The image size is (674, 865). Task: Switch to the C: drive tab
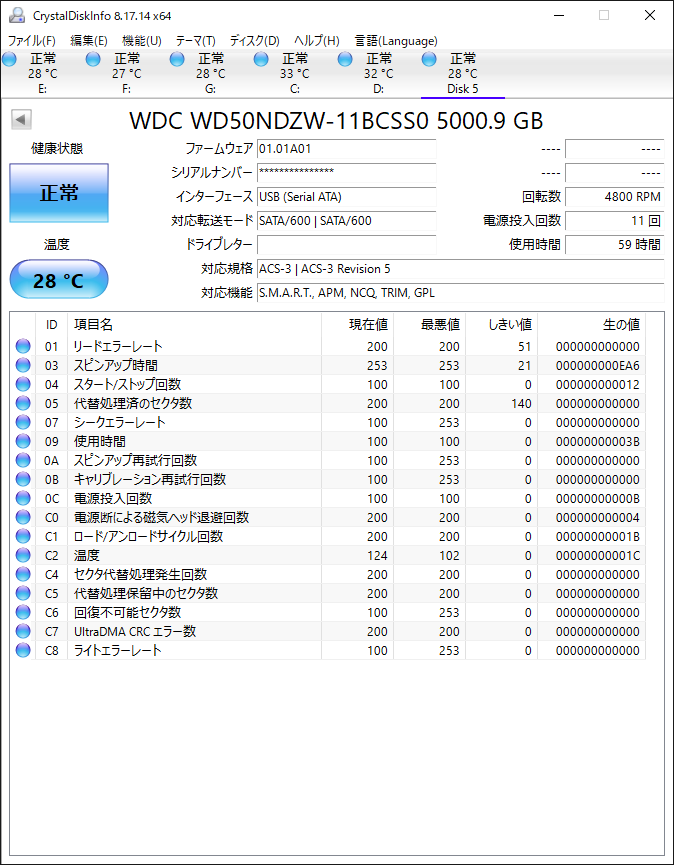click(294, 73)
